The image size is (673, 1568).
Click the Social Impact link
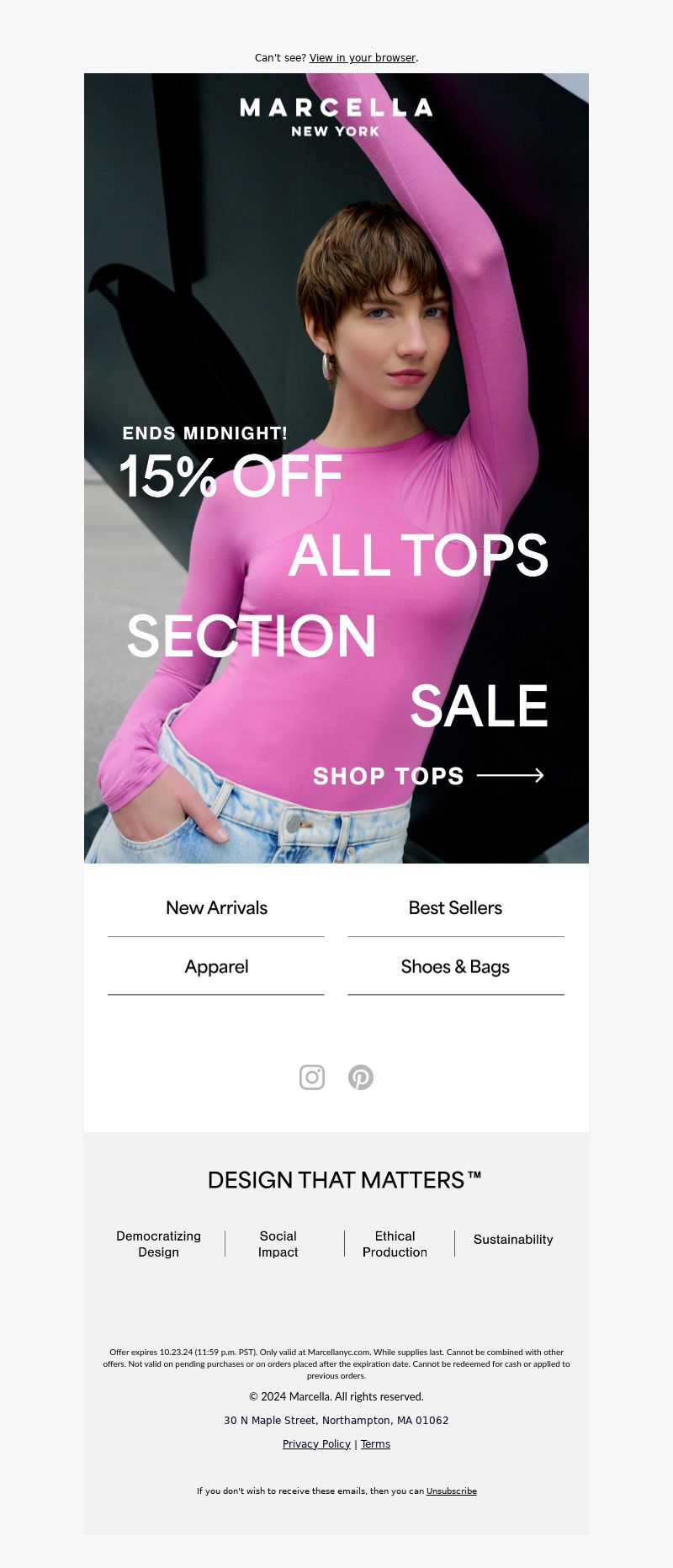tap(278, 1244)
